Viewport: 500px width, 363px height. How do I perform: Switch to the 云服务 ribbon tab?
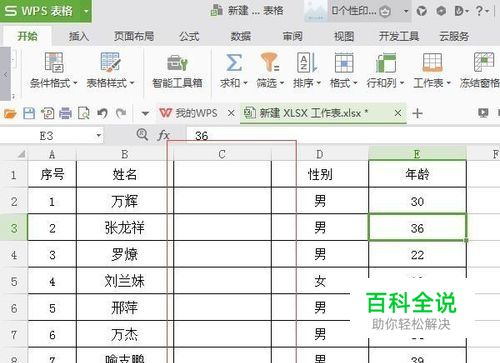click(454, 36)
